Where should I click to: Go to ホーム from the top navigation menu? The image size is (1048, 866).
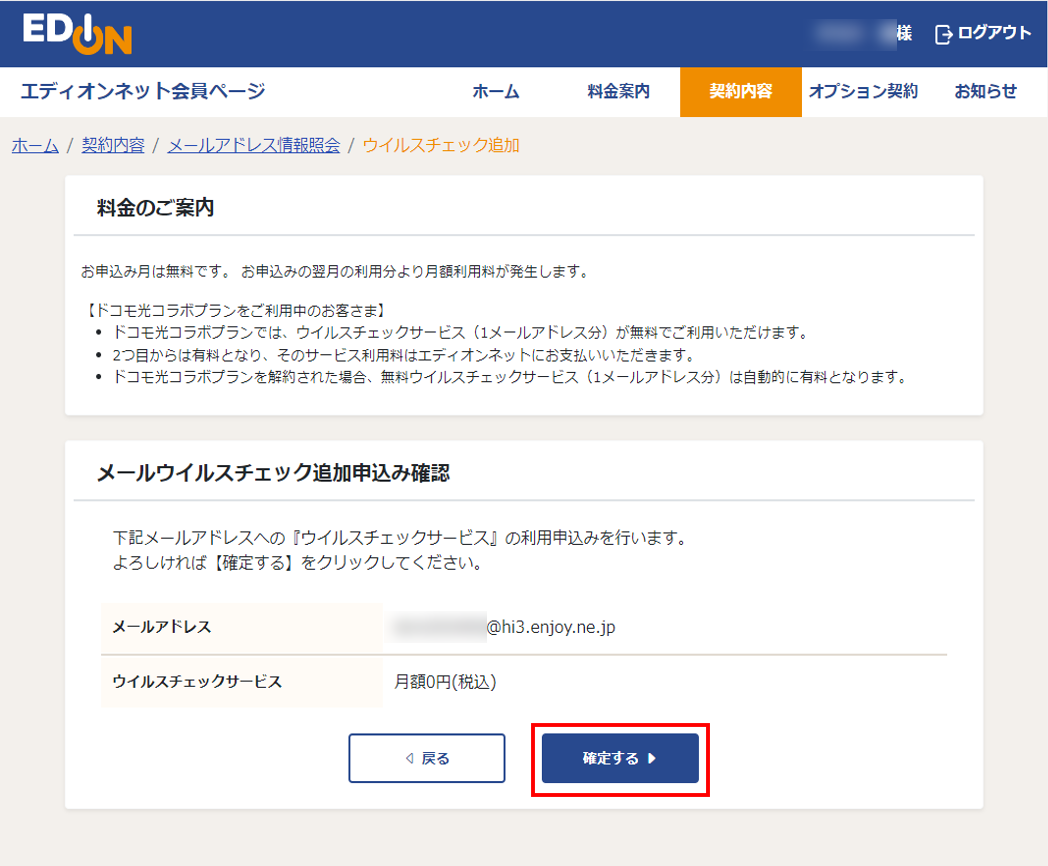click(496, 90)
